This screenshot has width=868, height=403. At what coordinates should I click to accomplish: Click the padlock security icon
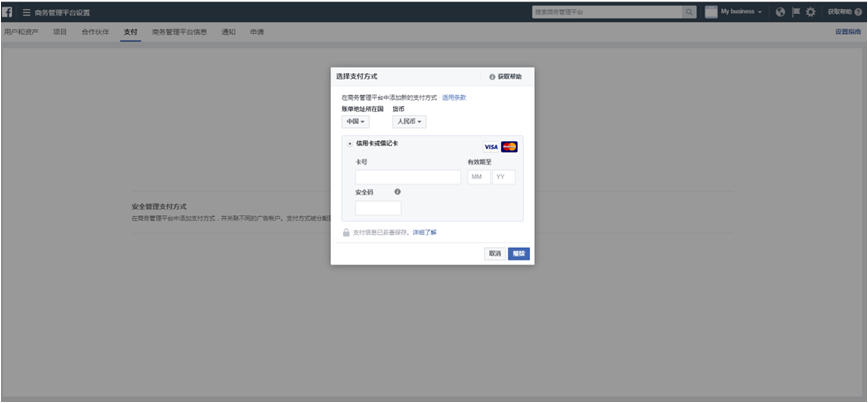click(346, 232)
